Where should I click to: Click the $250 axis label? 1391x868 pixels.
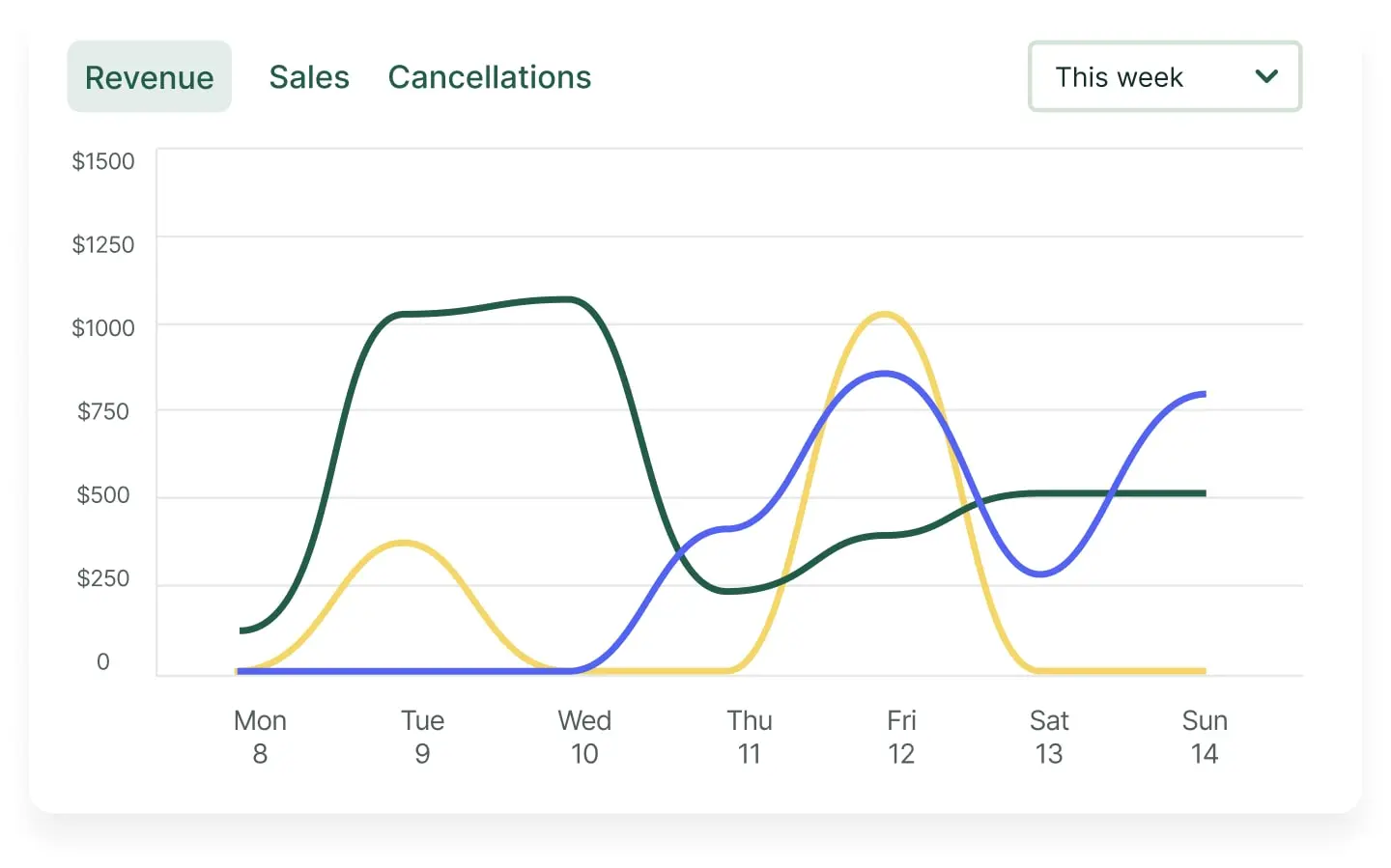(104, 578)
